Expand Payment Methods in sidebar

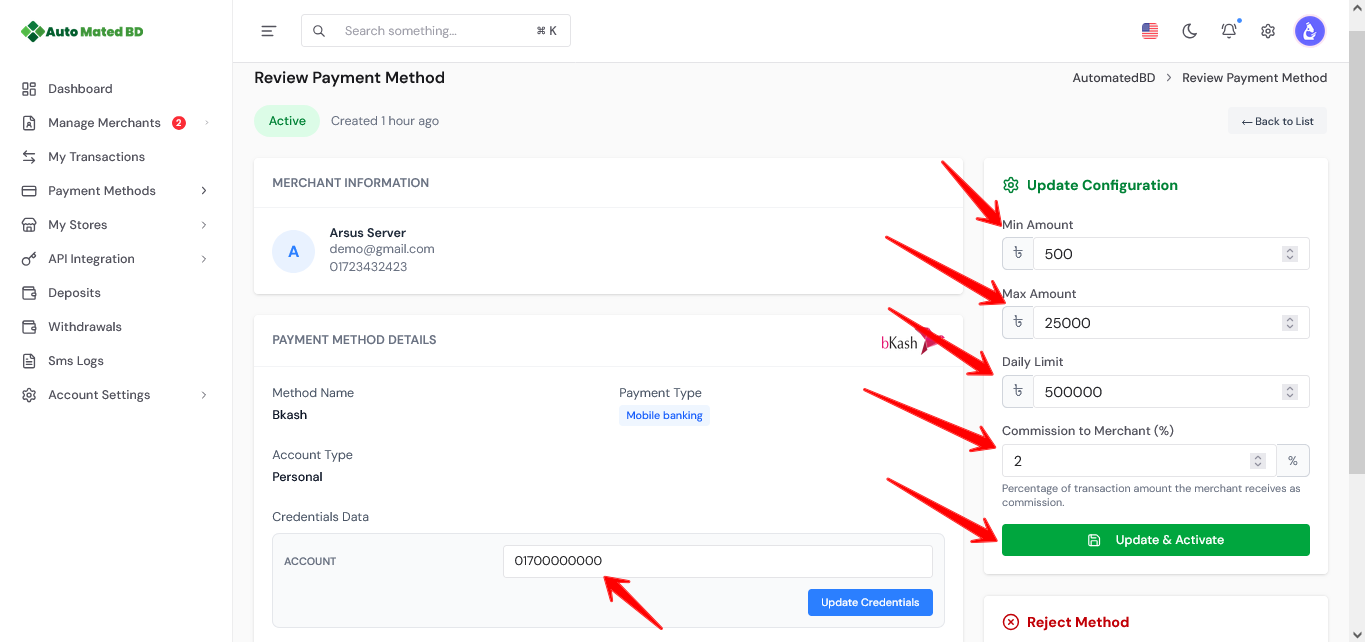click(102, 190)
